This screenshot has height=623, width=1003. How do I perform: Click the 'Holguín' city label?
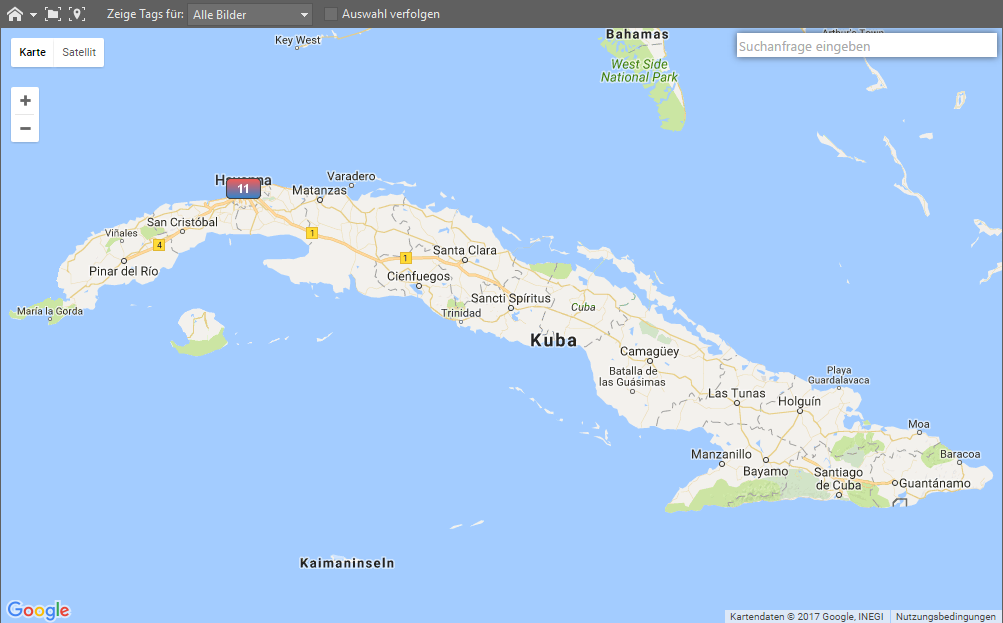(x=800, y=402)
